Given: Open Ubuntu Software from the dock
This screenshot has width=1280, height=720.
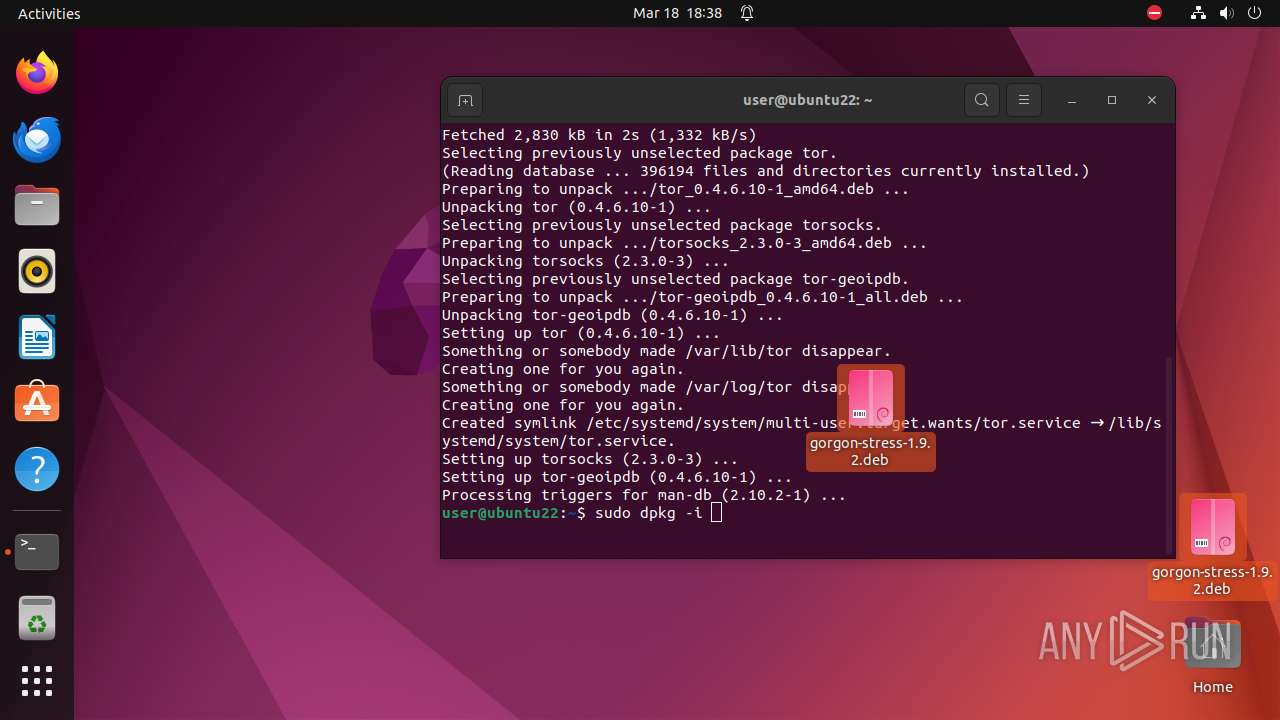Looking at the screenshot, I should click(x=37, y=403).
